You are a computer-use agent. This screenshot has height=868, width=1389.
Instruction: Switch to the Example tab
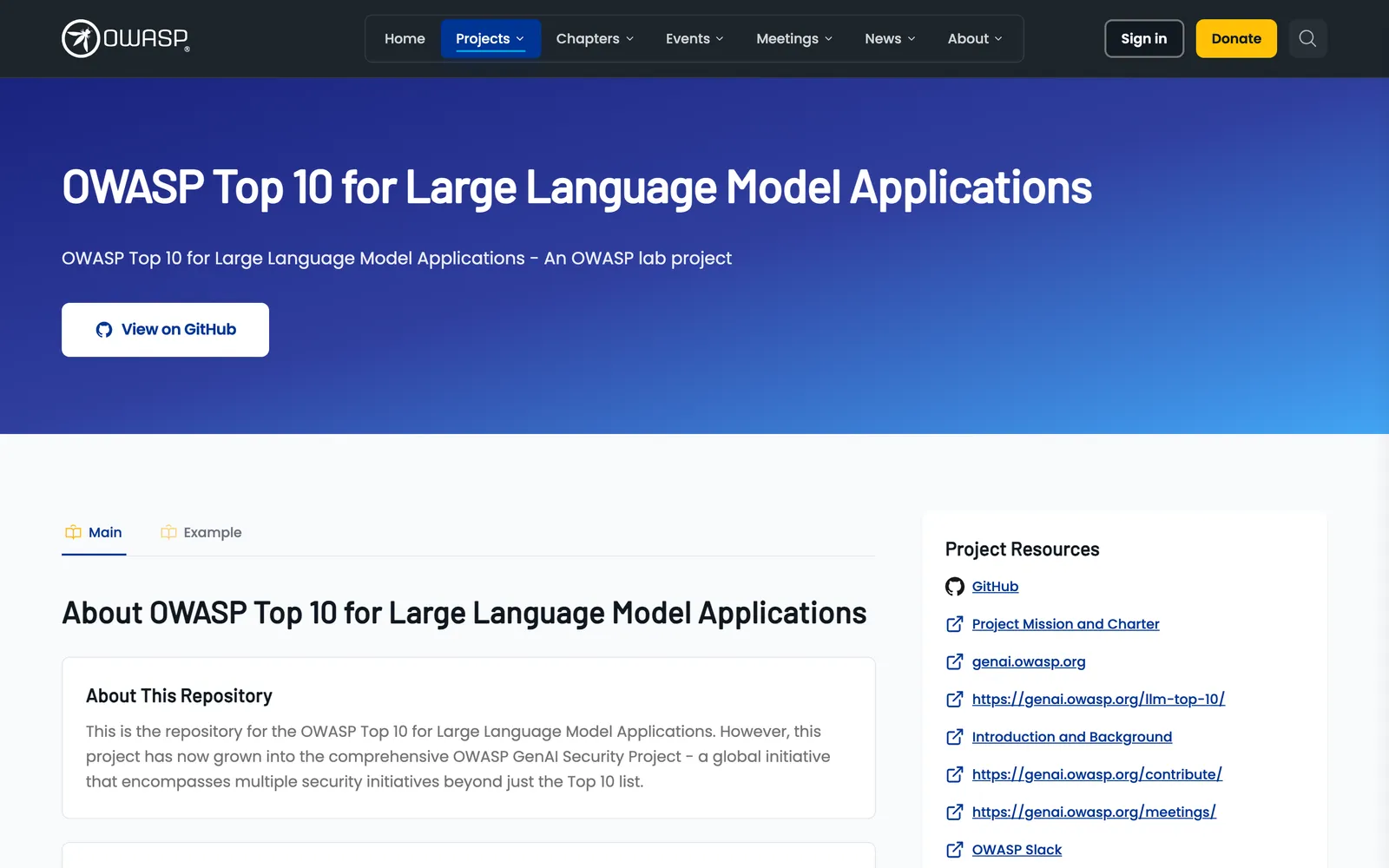tap(201, 533)
